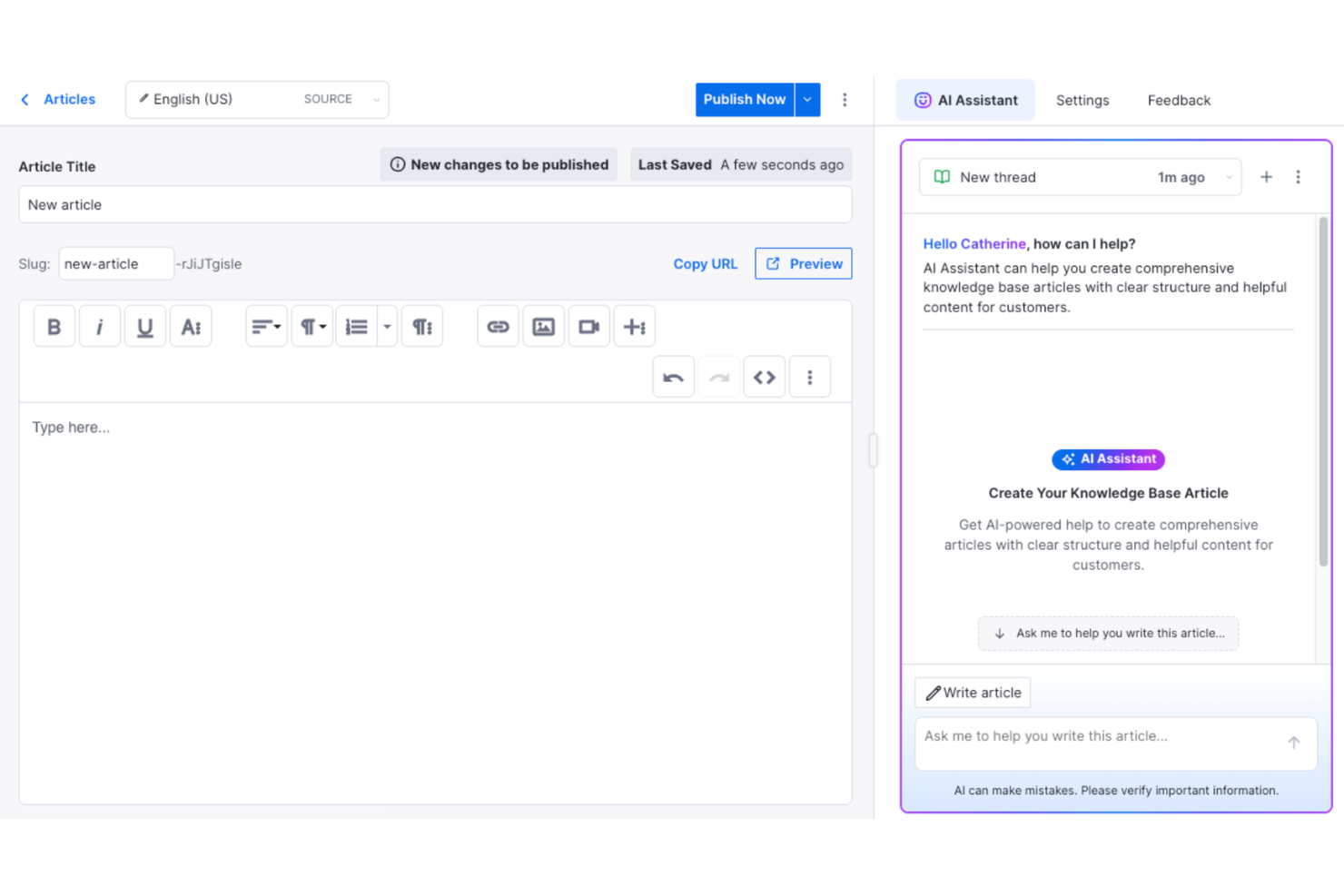This screenshot has width=1344, height=896.
Task: Open the list type dropdown arrow
Action: [x=387, y=326]
